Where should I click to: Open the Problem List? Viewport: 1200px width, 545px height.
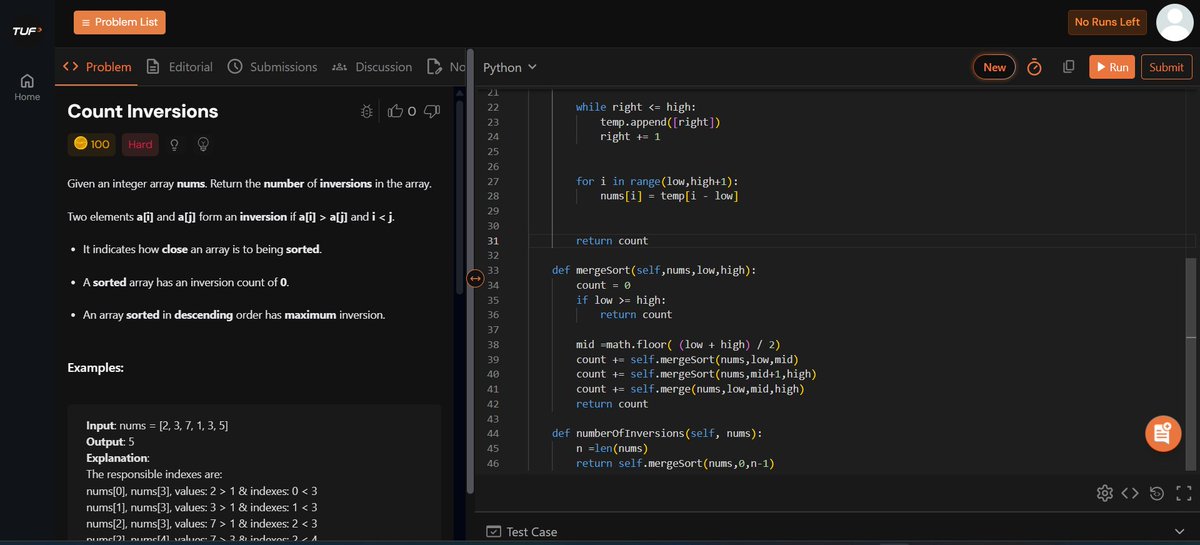pos(120,22)
